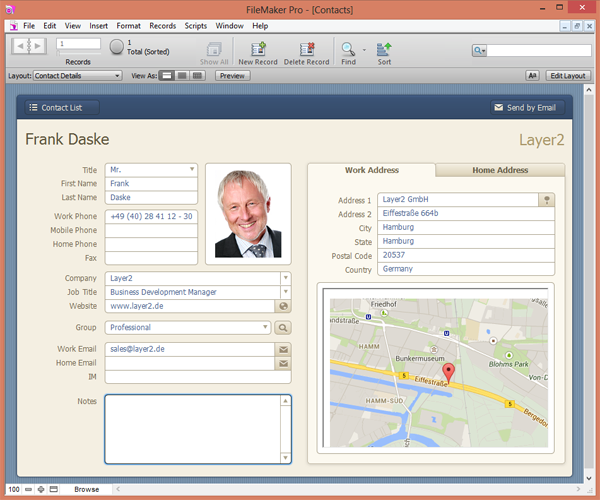Click the record slider knob in the toolbar
Image resolution: width=600 pixels, height=500 pixels.
116,46
